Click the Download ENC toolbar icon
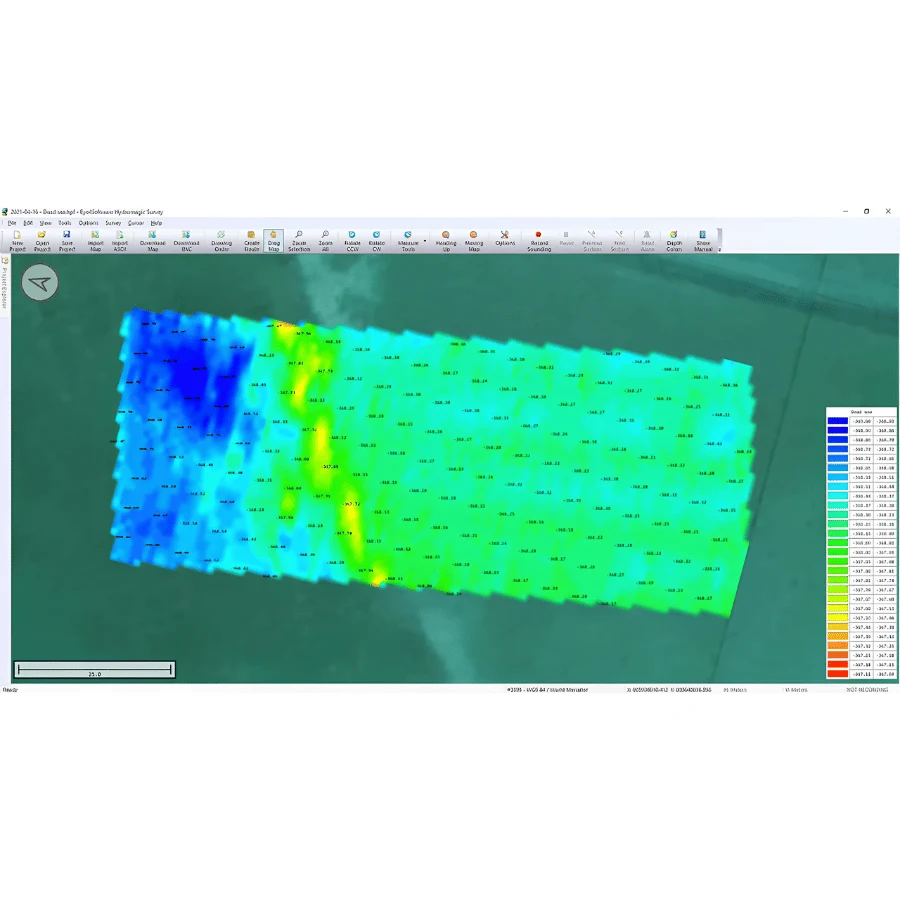Image resolution: width=900 pixels, height=900 pixels. click(186, 241)
